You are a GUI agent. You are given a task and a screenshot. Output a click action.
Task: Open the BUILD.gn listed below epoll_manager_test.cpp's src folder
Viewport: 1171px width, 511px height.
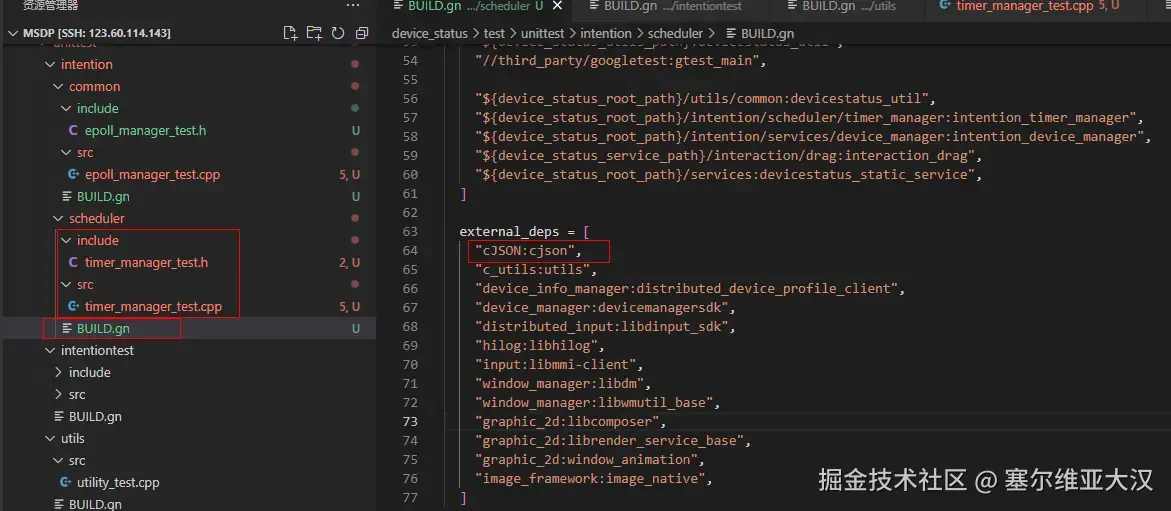click(103, 197)
